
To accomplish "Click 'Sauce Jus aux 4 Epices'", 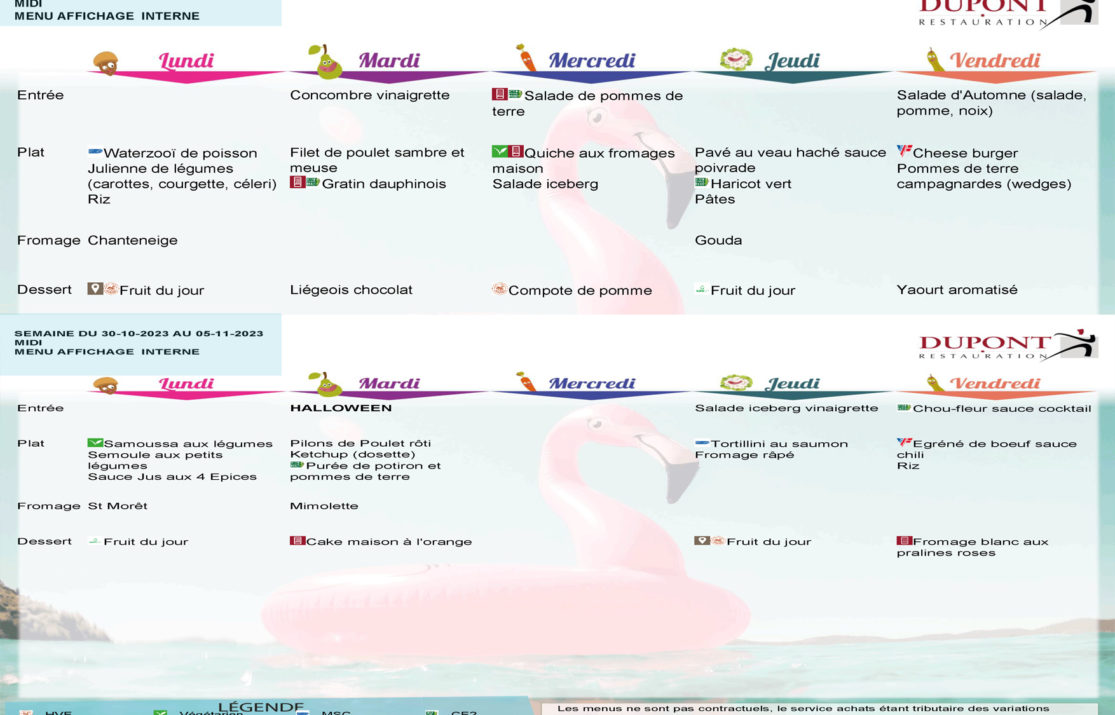I will tap(172, 477).
